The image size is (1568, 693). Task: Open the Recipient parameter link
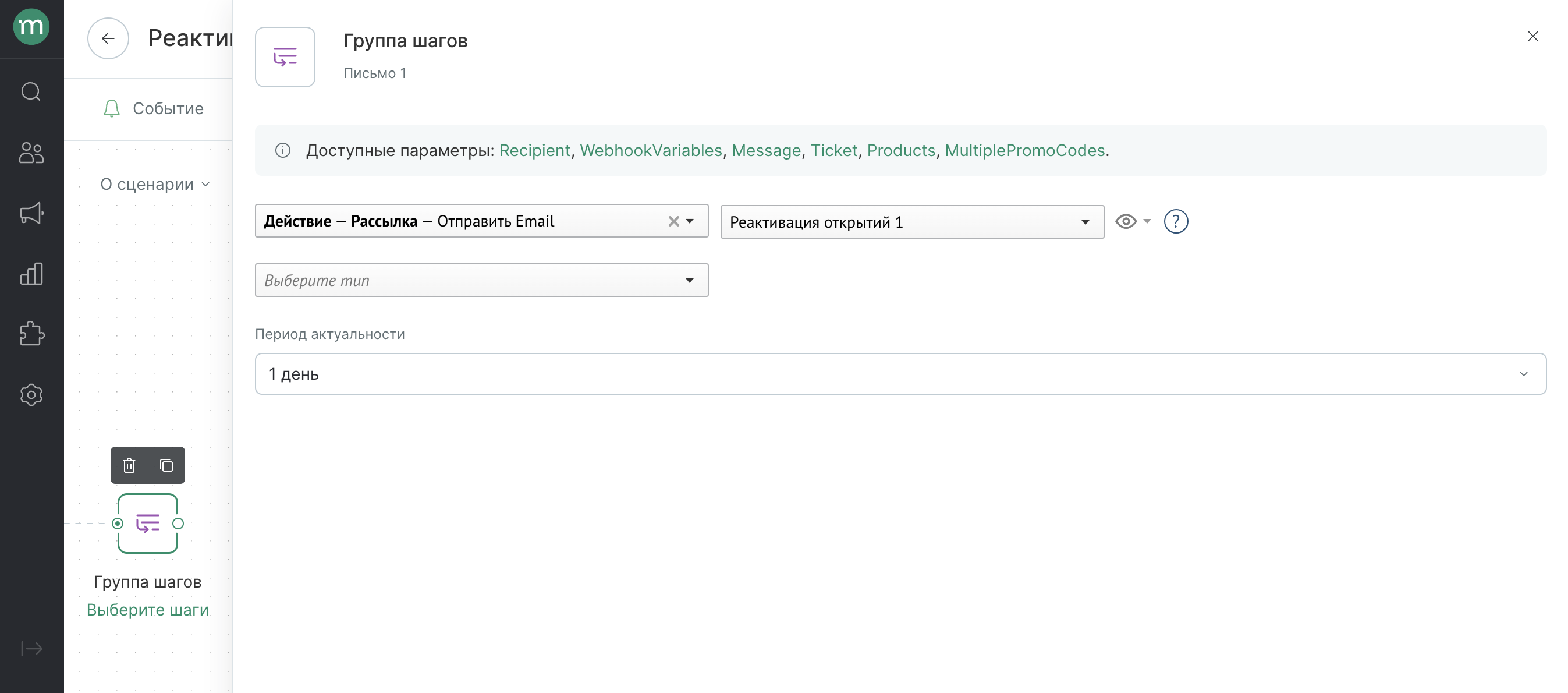click(534, 150)
